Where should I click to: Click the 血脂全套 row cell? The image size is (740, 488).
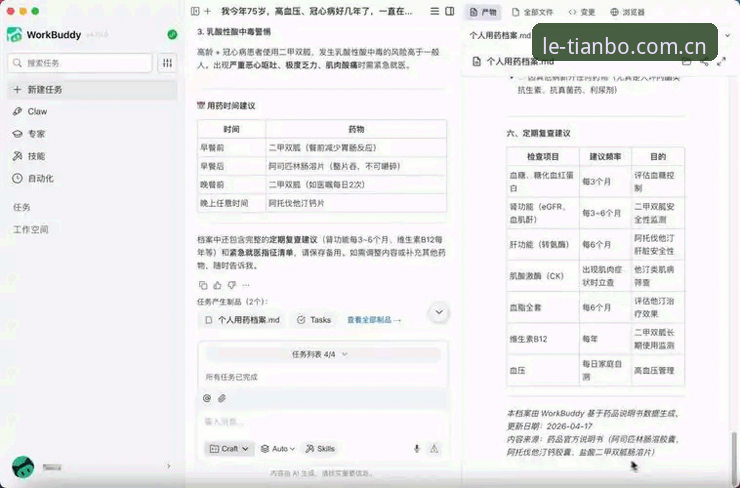pos(543,307)
